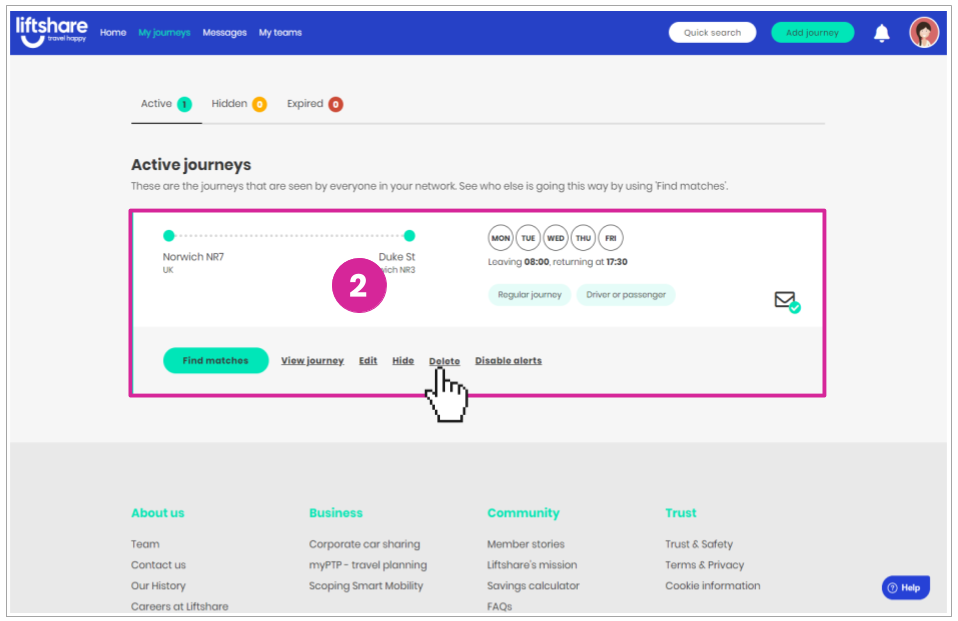Open the notifications bell icon

pyautogui.click(x=881, y=33)
